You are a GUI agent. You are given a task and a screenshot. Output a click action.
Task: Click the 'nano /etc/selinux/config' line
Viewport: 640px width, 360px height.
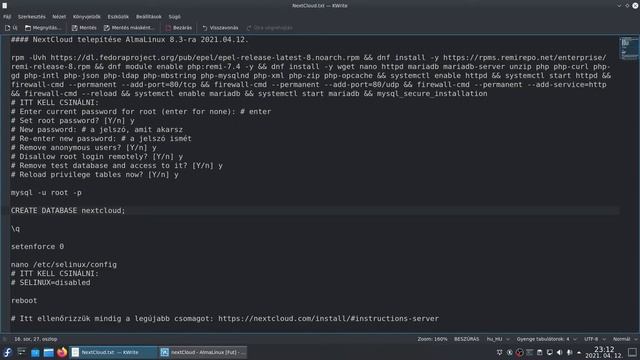click(x=64, y=264)
